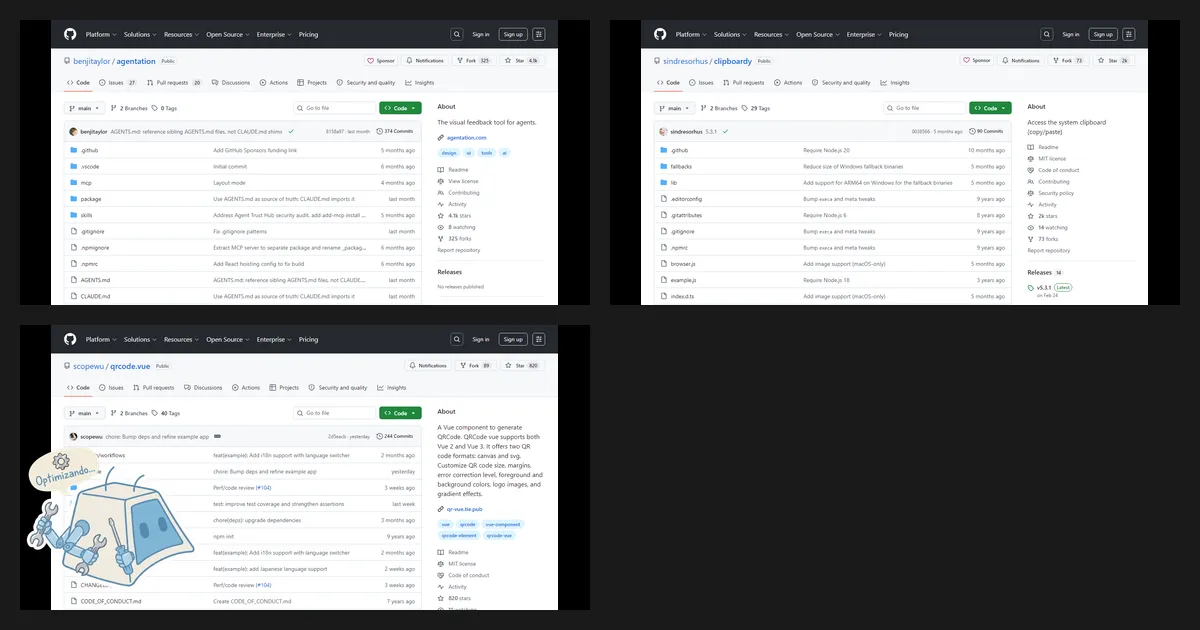
Task: Click the GitHub logo on the agentation page
Action: coord(70,34)
